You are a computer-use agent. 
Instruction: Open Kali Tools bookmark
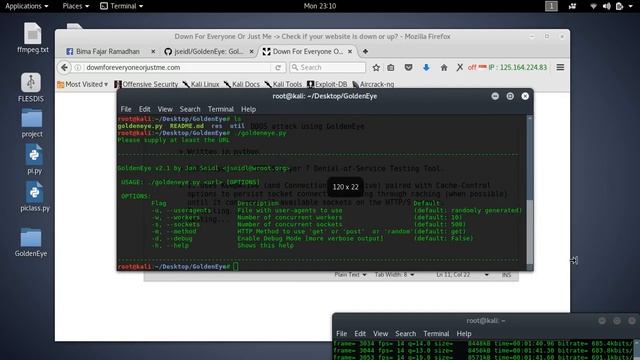(x=283, y=84)
